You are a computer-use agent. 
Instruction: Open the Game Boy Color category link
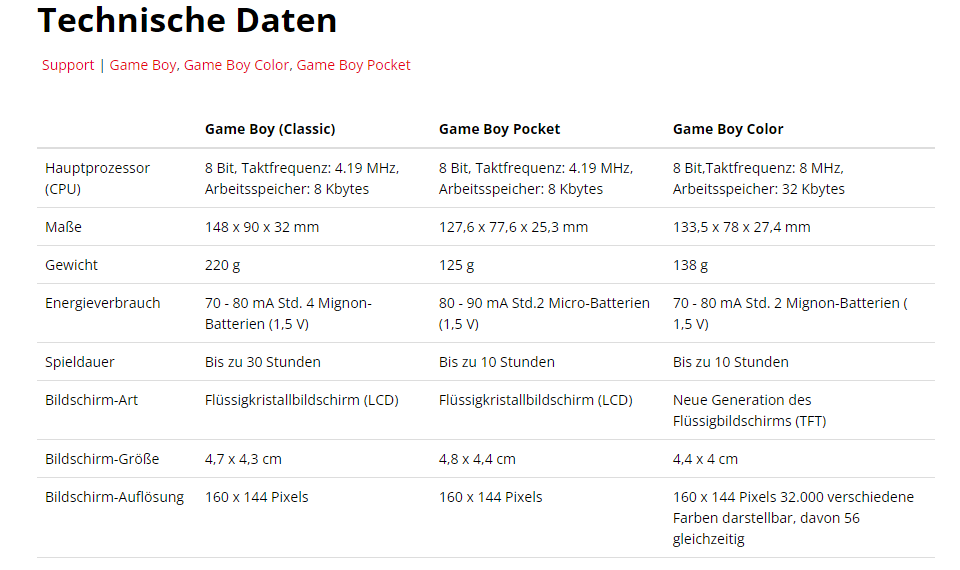coord(236,65)
